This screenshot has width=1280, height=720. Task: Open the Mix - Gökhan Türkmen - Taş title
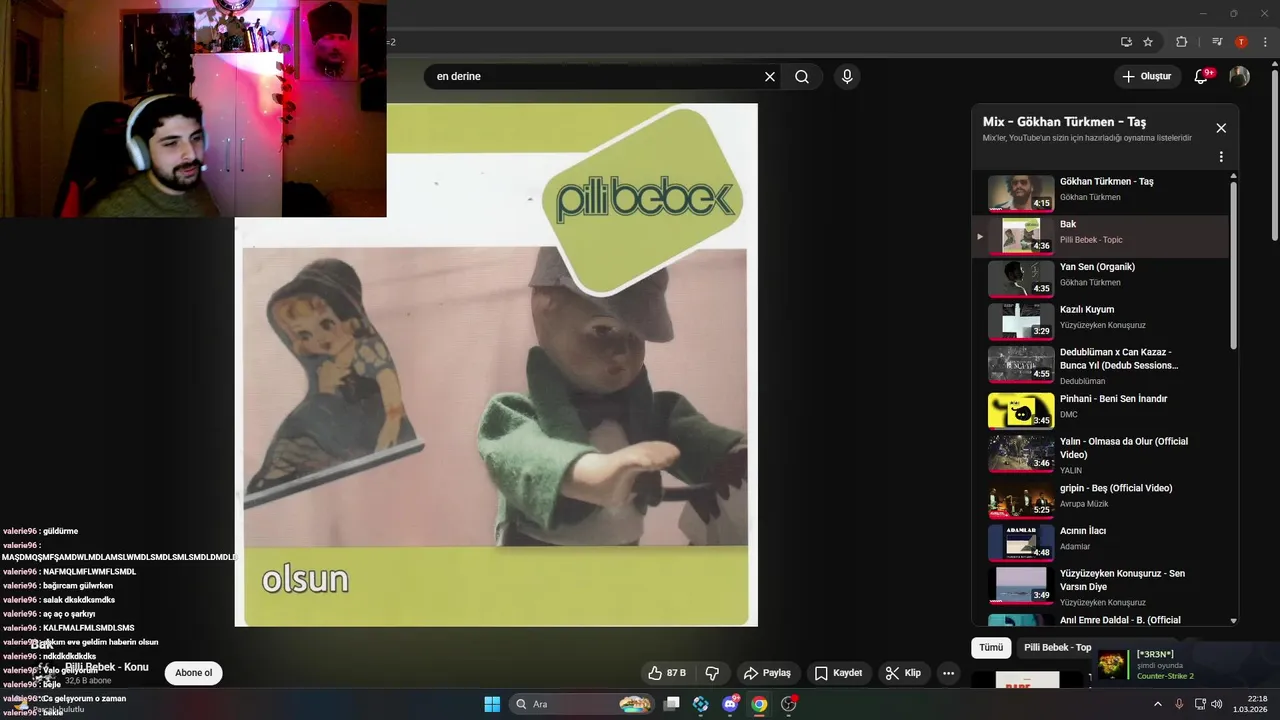click(1064, 122)
